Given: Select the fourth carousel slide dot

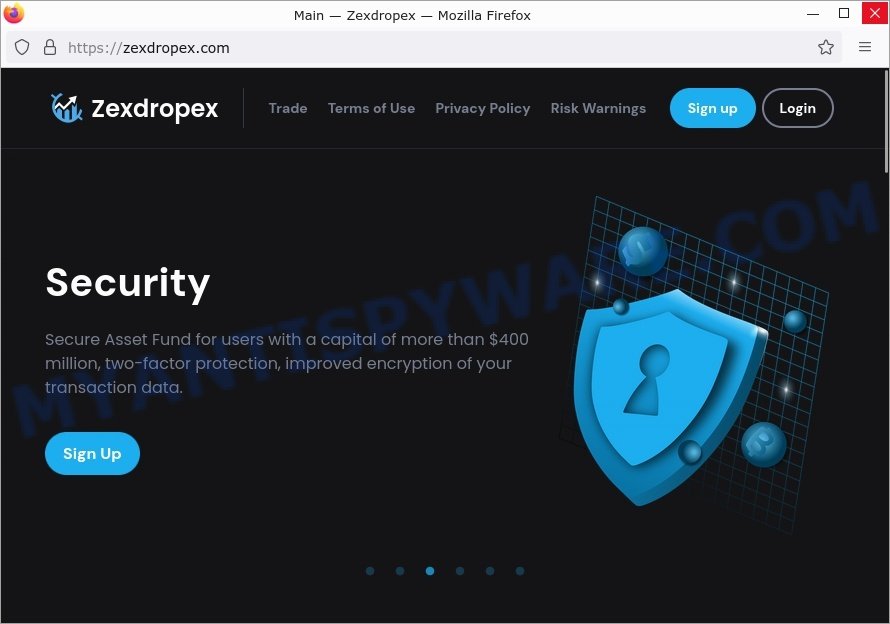Looking at the screenshot, I should coord(460,571).
